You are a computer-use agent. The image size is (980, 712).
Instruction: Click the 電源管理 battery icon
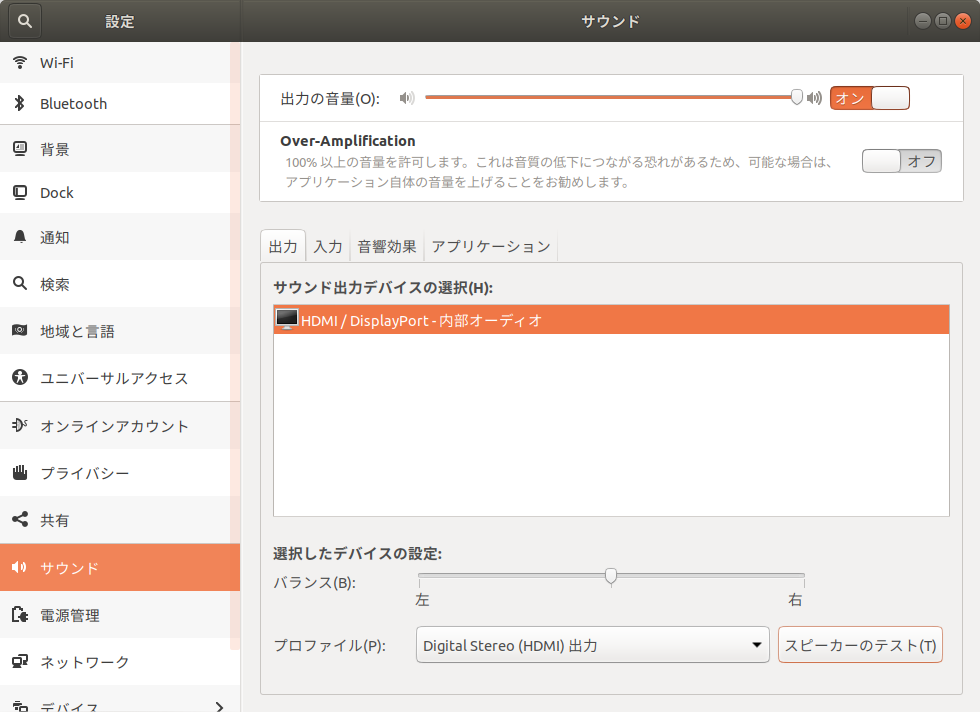click(x=20, y=614)
